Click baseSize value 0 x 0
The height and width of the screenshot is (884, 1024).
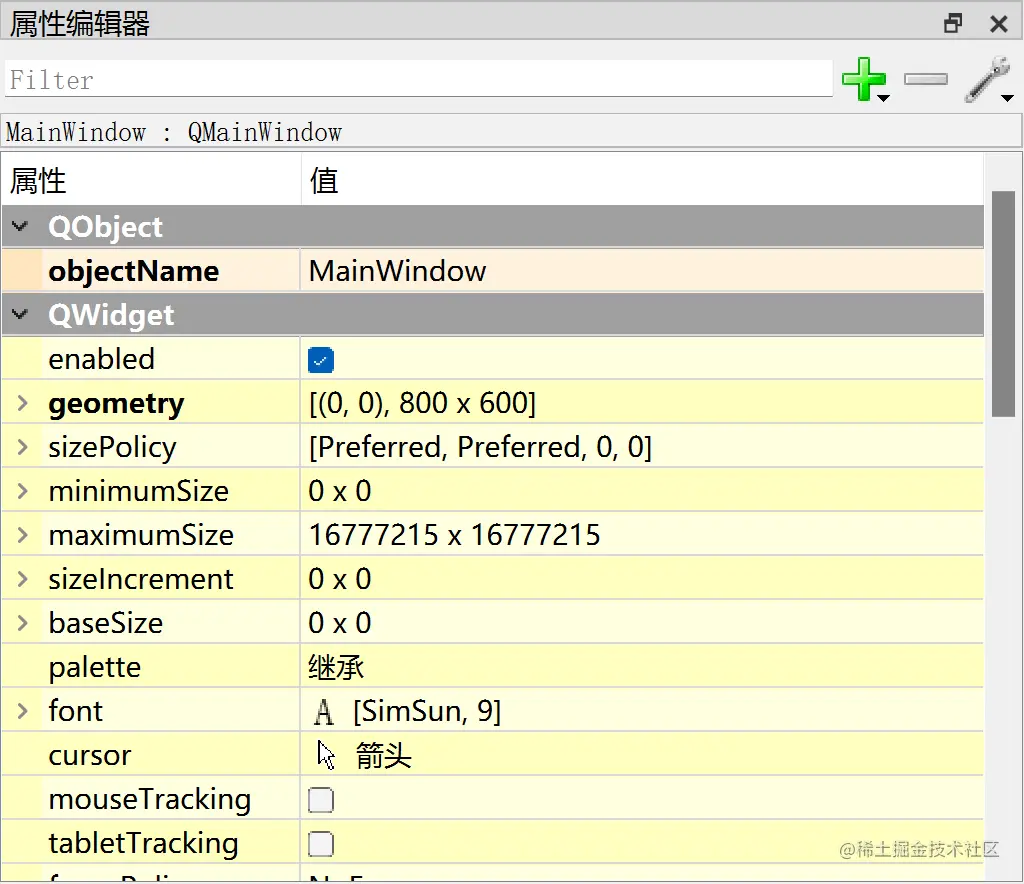coord(340,623)
